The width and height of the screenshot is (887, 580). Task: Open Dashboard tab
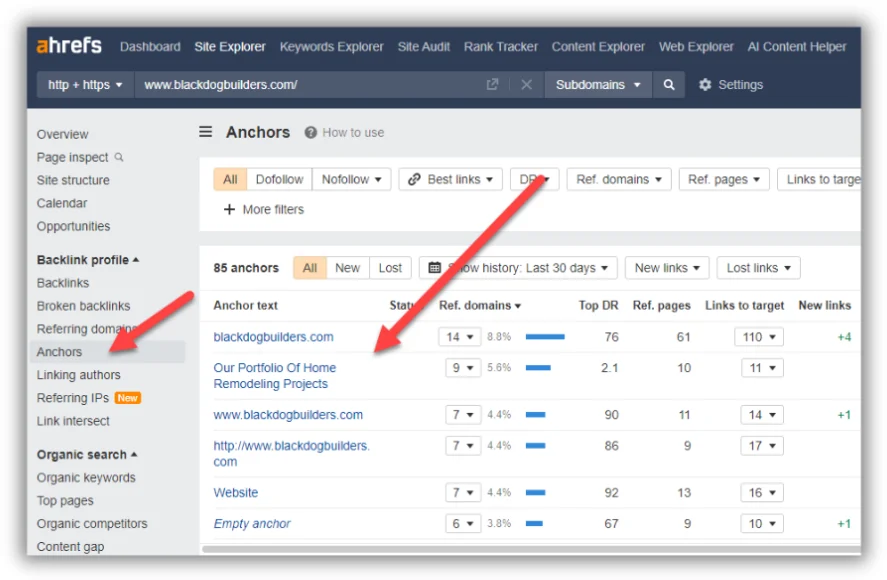coord(150,46)
